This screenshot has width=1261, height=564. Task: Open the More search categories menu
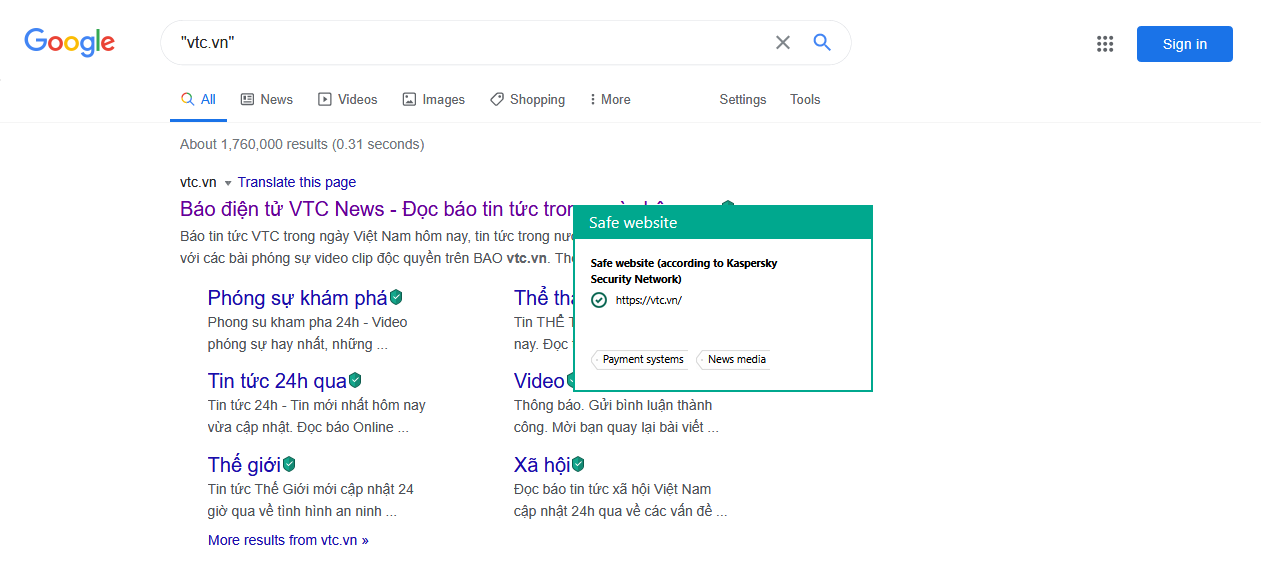[x=609, y=100]
